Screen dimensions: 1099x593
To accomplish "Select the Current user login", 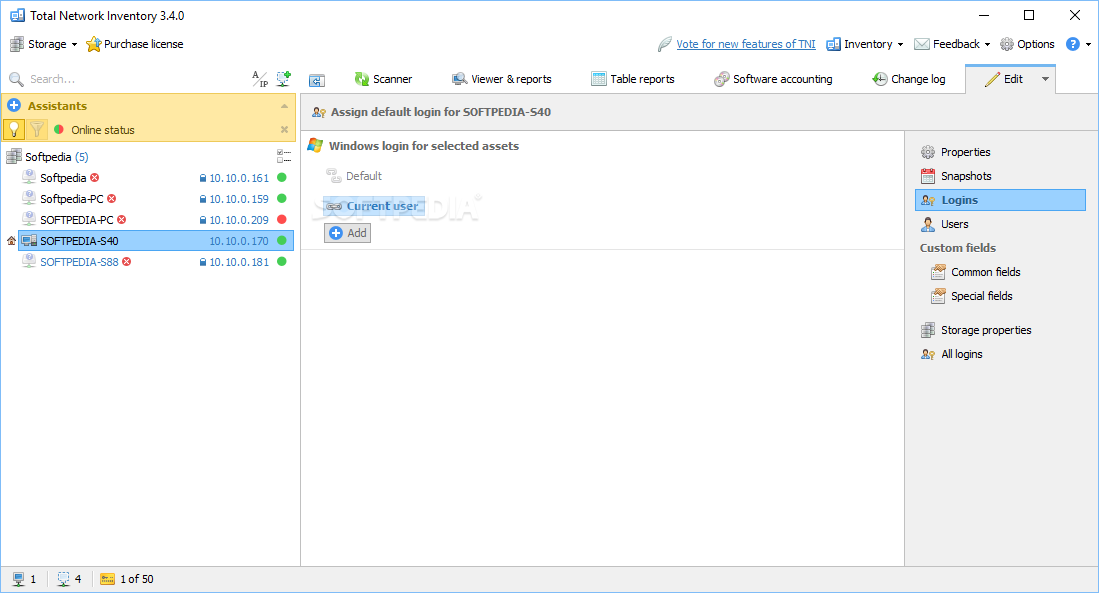I will pos(374,206).
